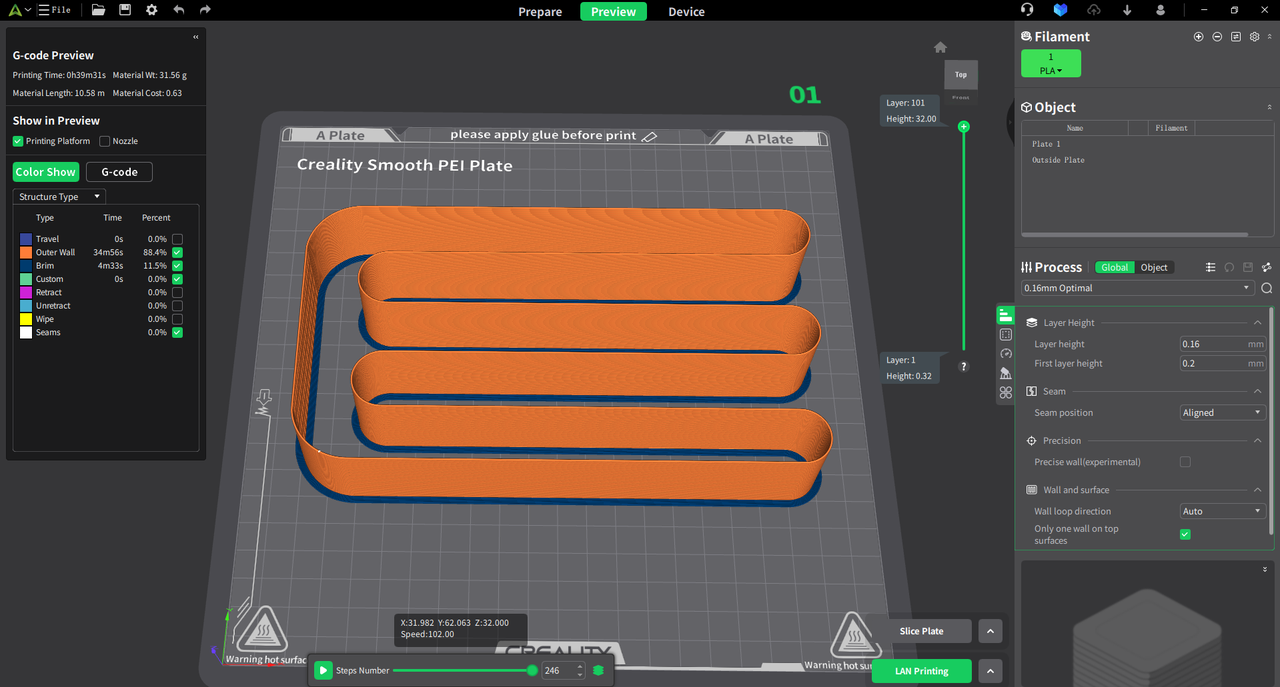Remove a filament using the minus icon
This screenshot has width=1280, height=687.
(1217, 36)
